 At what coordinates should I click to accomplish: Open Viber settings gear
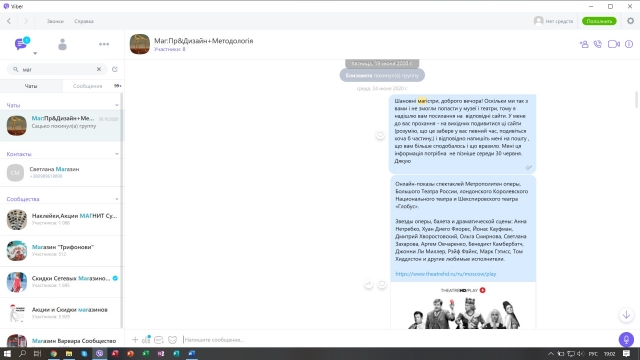click(x=631, y=21)
